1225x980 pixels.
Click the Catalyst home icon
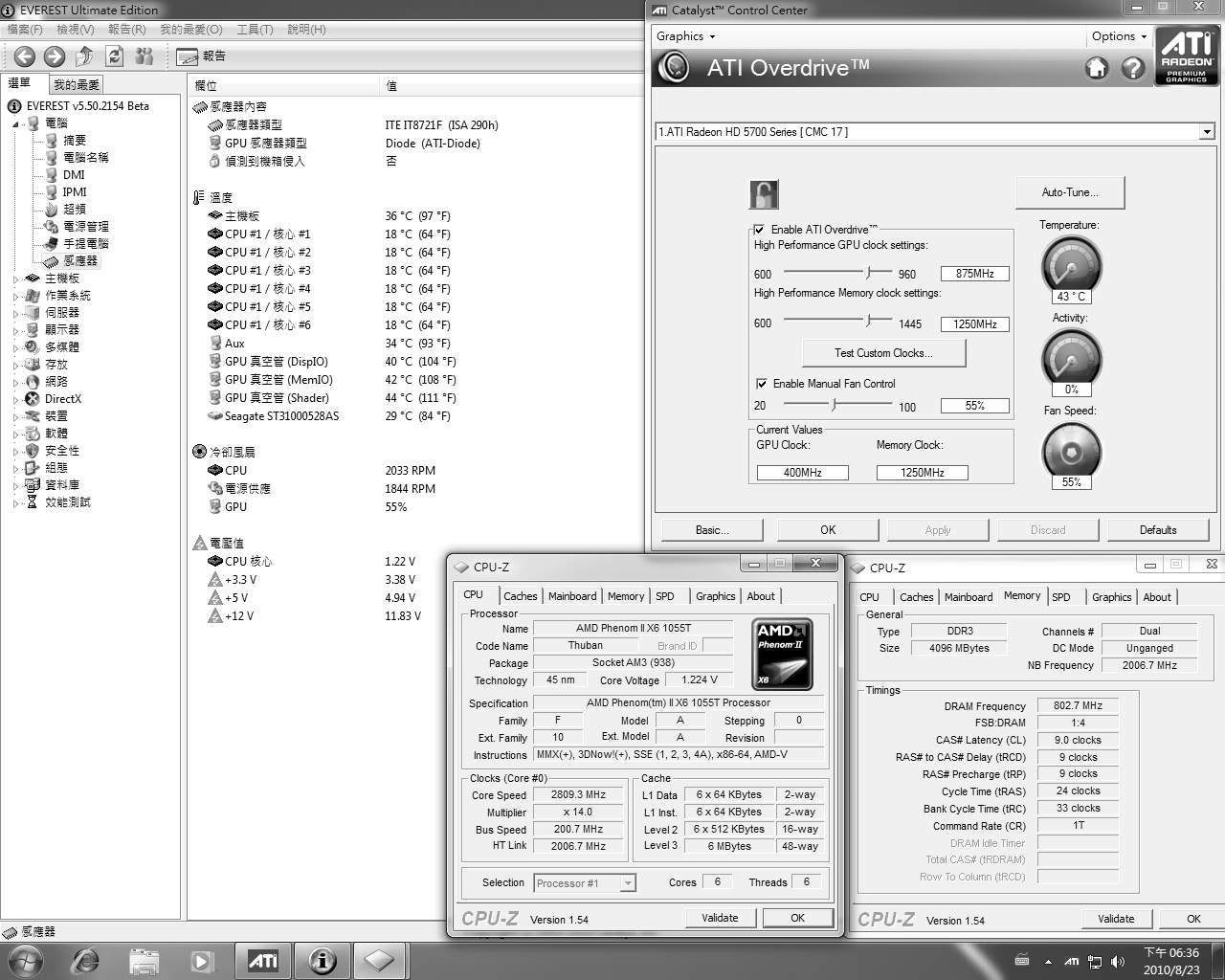tap(1097, 68)
